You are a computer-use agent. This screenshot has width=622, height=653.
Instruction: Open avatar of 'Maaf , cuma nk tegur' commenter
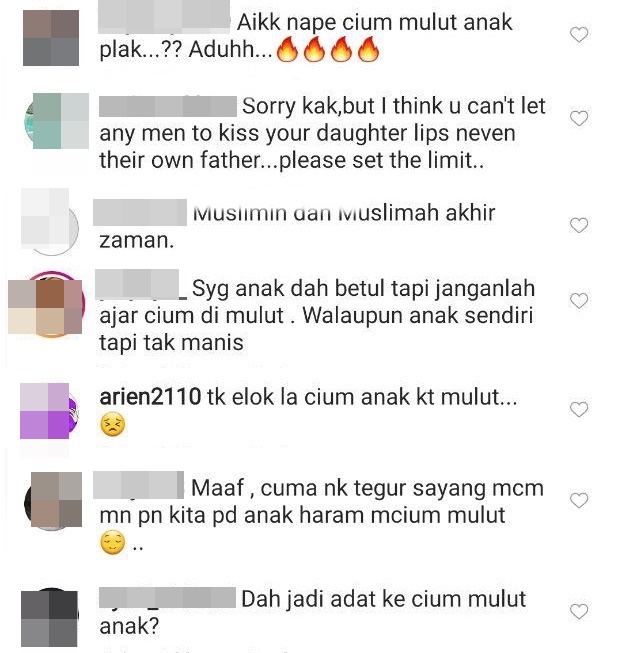click(53, 500)
